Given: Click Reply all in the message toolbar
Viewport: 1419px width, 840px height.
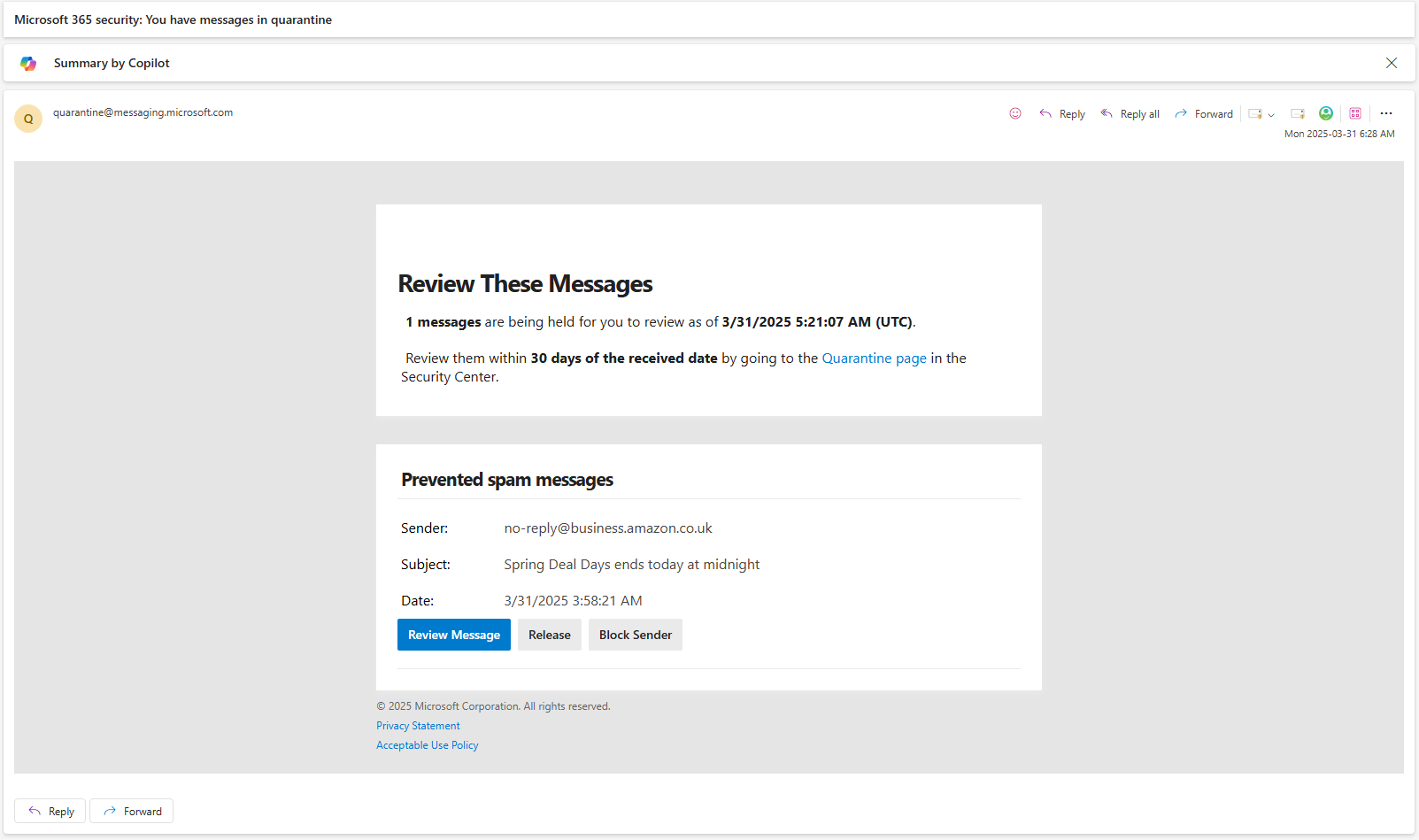Looking at the screenshot, I should (1130, 113).
